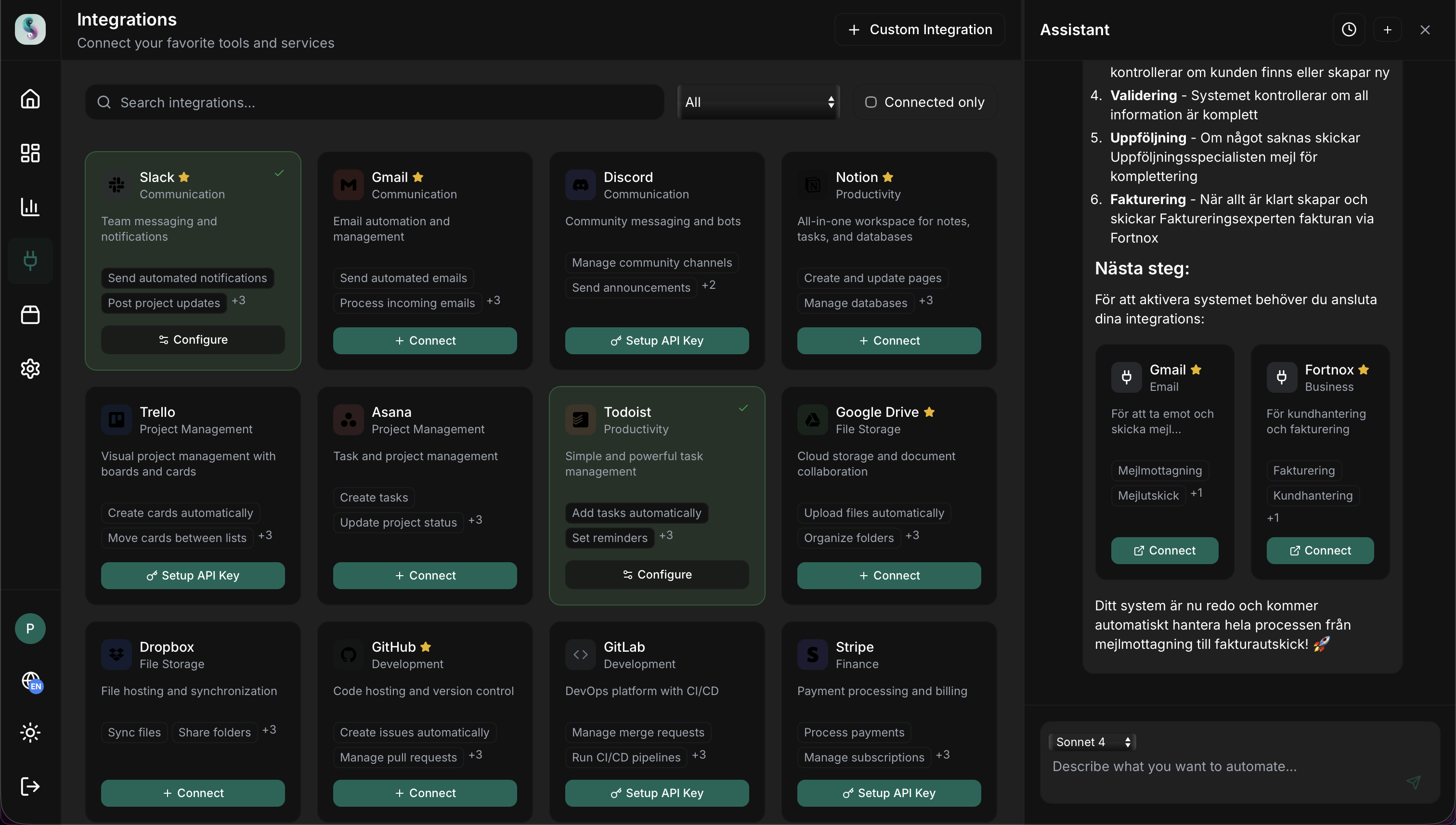Toggle the light/dark theme sun icon
This screenshot has width=1456, height=825.
tap(30, 733)
